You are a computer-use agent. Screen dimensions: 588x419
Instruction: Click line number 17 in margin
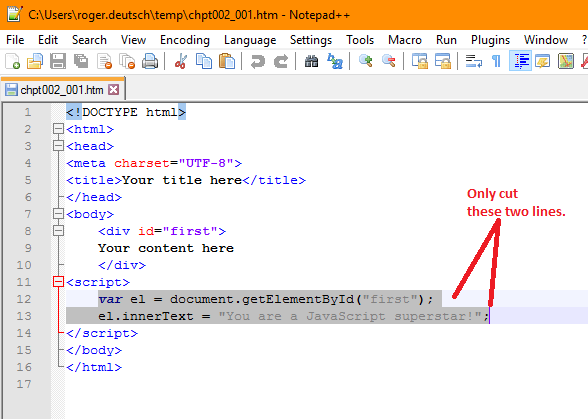click(x=24, y=384)
